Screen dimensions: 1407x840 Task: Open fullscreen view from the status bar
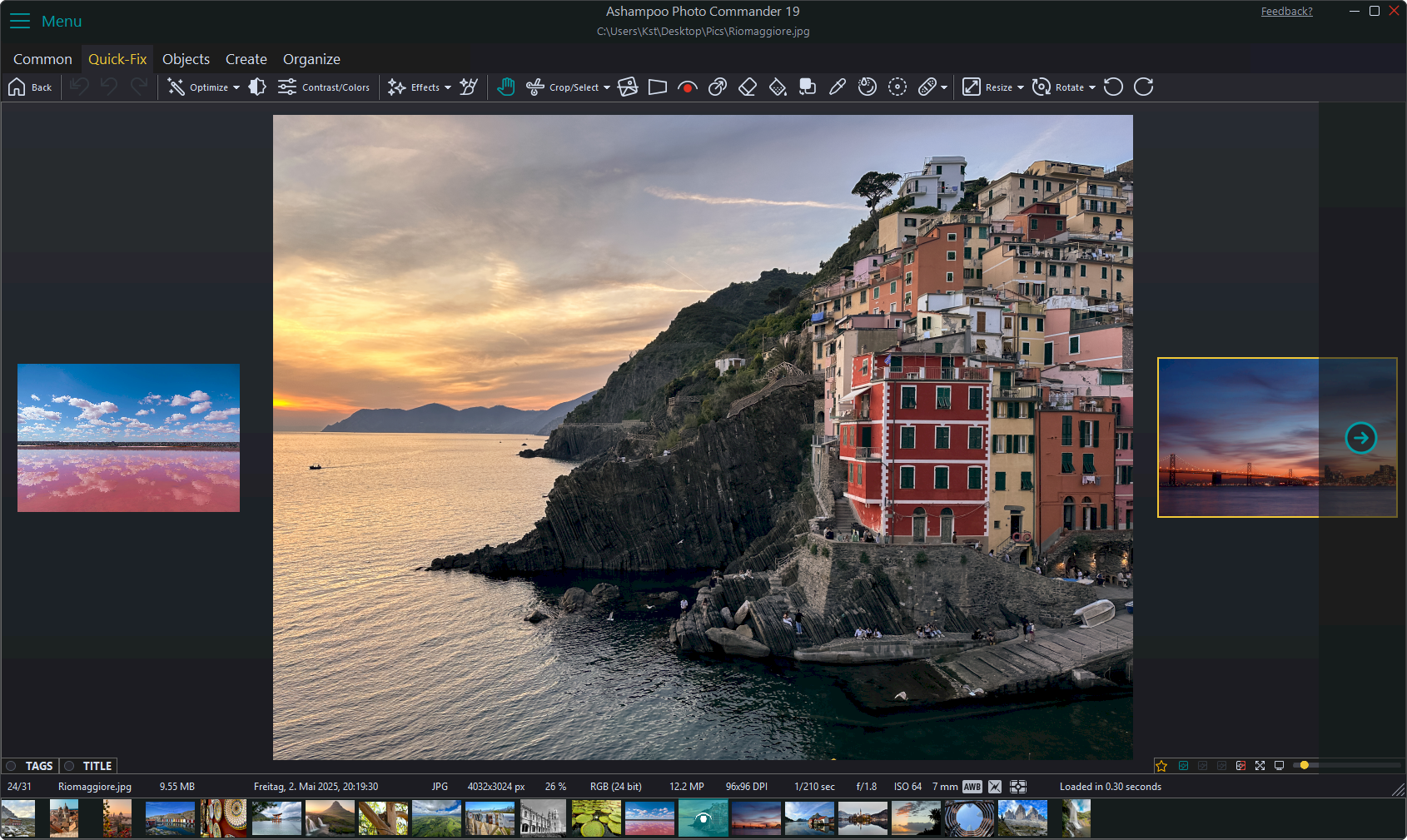pyautogui.click(x=1260, y=765)
